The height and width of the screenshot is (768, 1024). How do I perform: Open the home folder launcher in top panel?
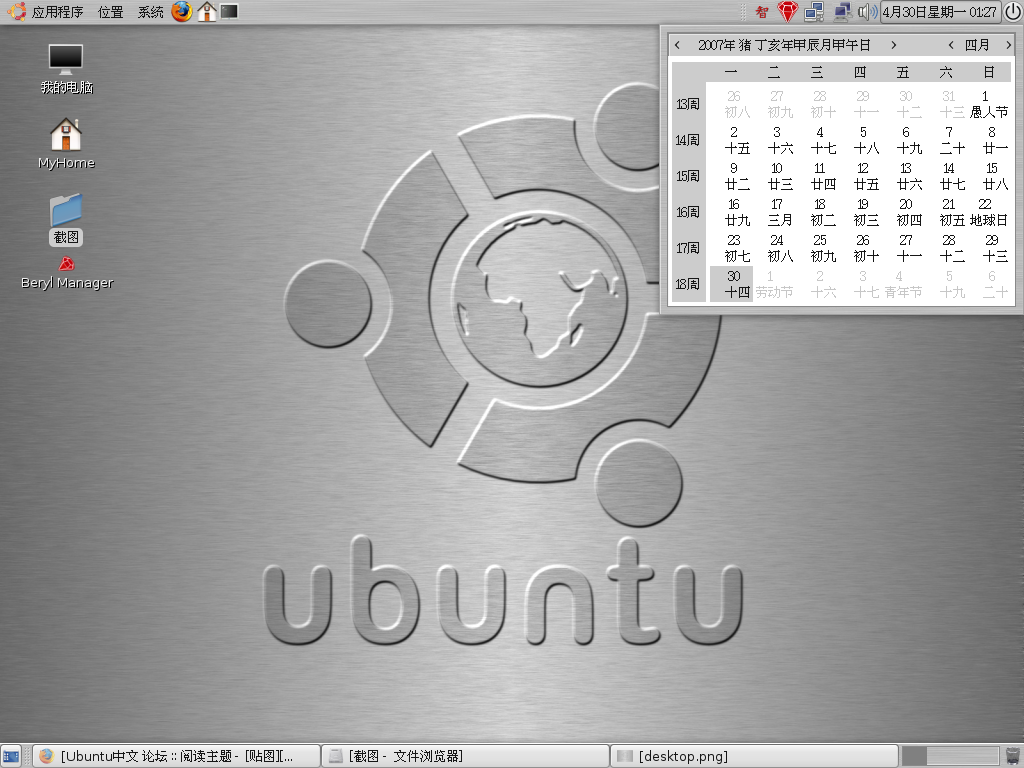point(206,12)
